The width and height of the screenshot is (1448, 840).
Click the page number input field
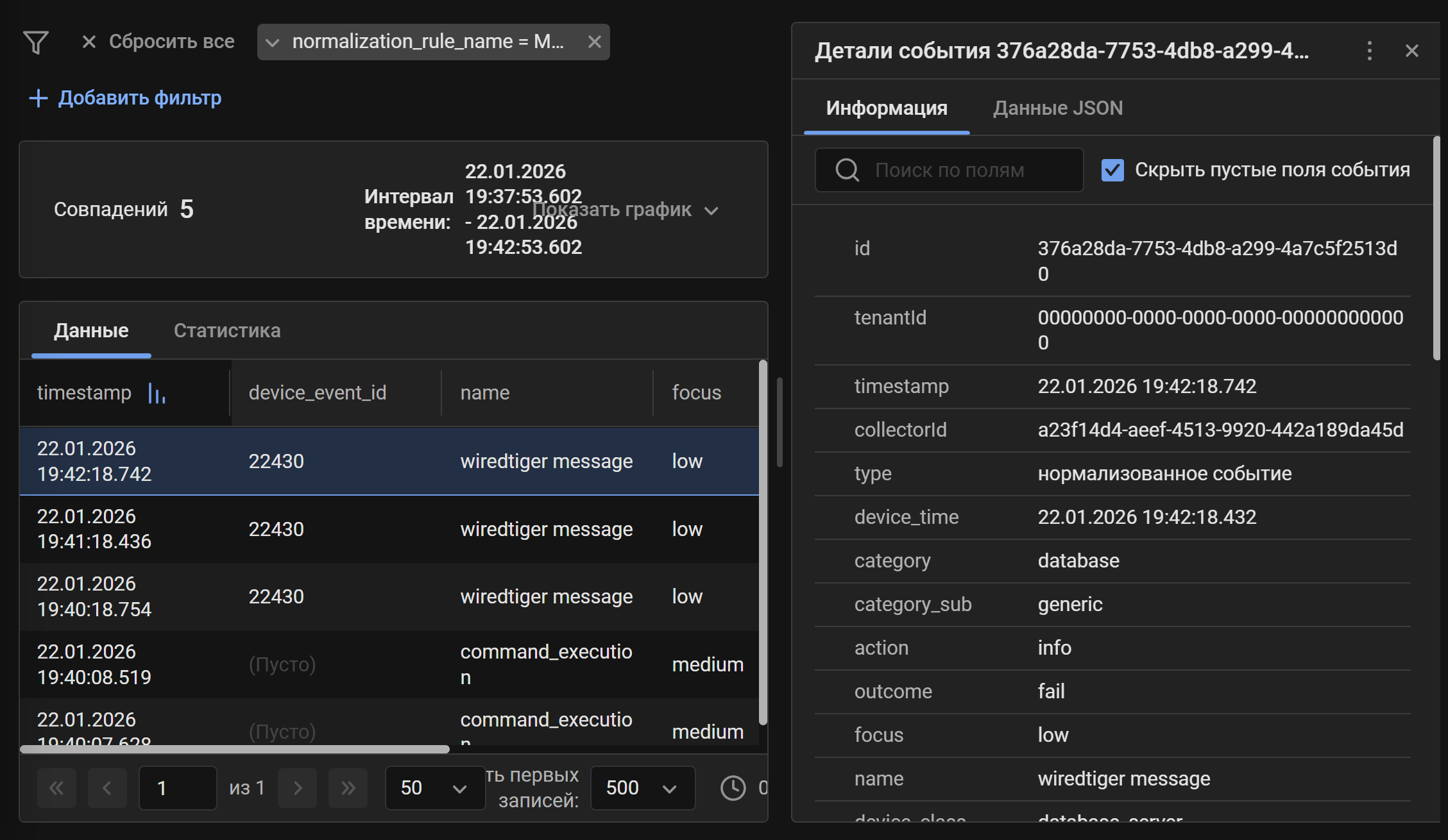coord(178,788)
